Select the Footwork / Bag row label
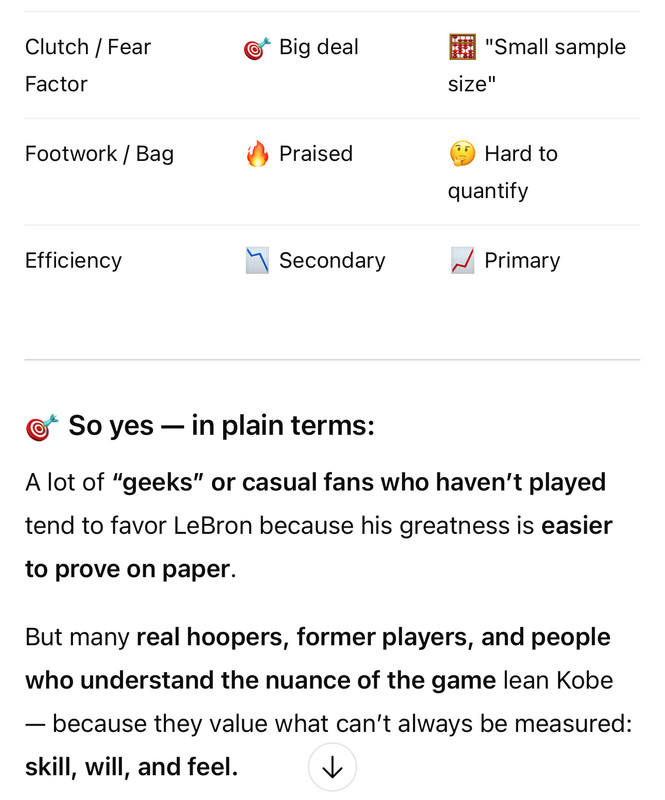The height and width of the screenshot is (800, 665). (x=99, y=154)
